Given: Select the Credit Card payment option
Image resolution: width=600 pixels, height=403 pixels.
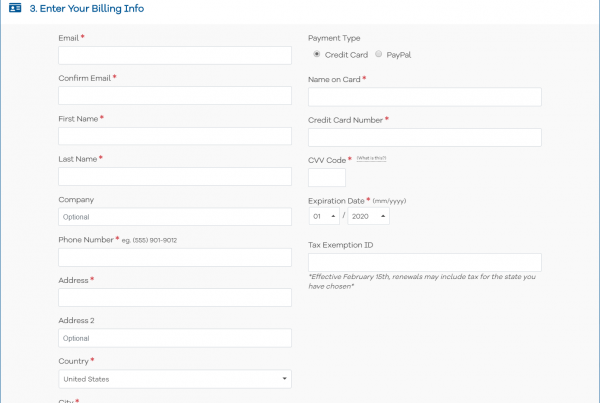Looking at the screenshot, I should (x=317, y=54).
